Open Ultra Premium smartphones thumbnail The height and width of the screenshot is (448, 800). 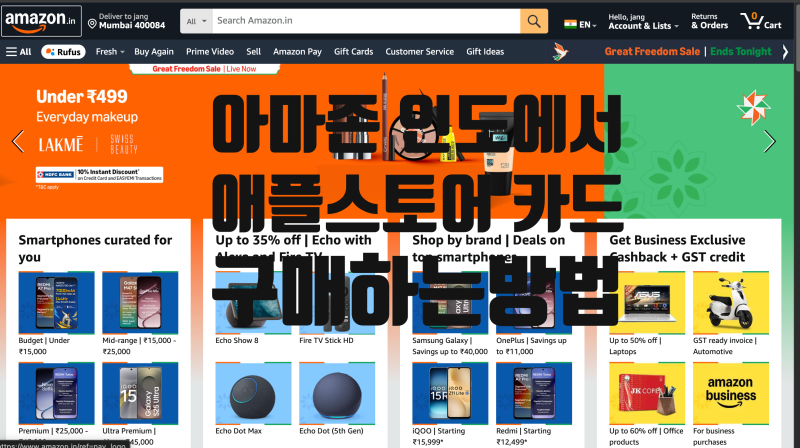click(x=140, y=393)
